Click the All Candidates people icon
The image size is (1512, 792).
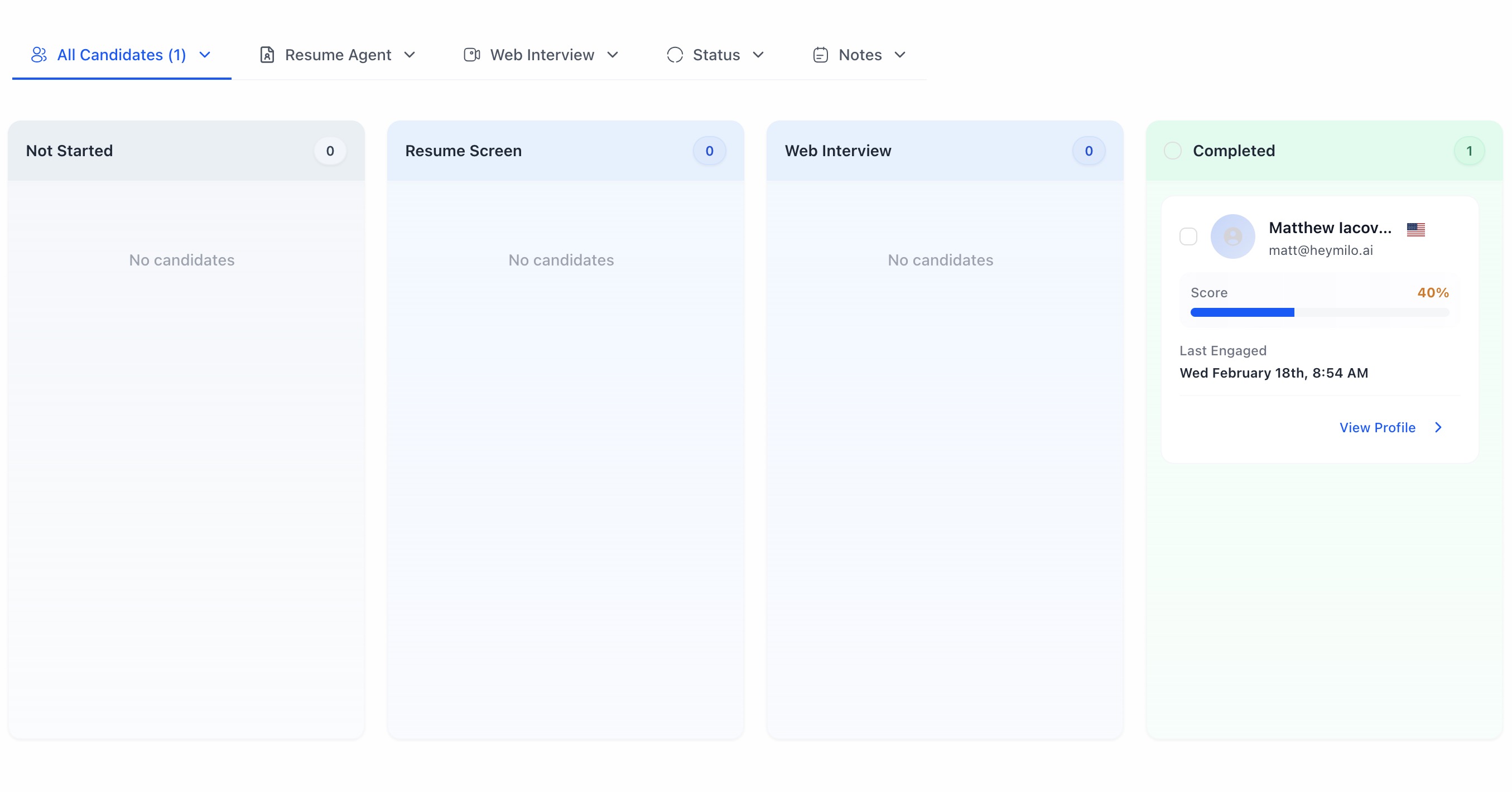point(38,55)
